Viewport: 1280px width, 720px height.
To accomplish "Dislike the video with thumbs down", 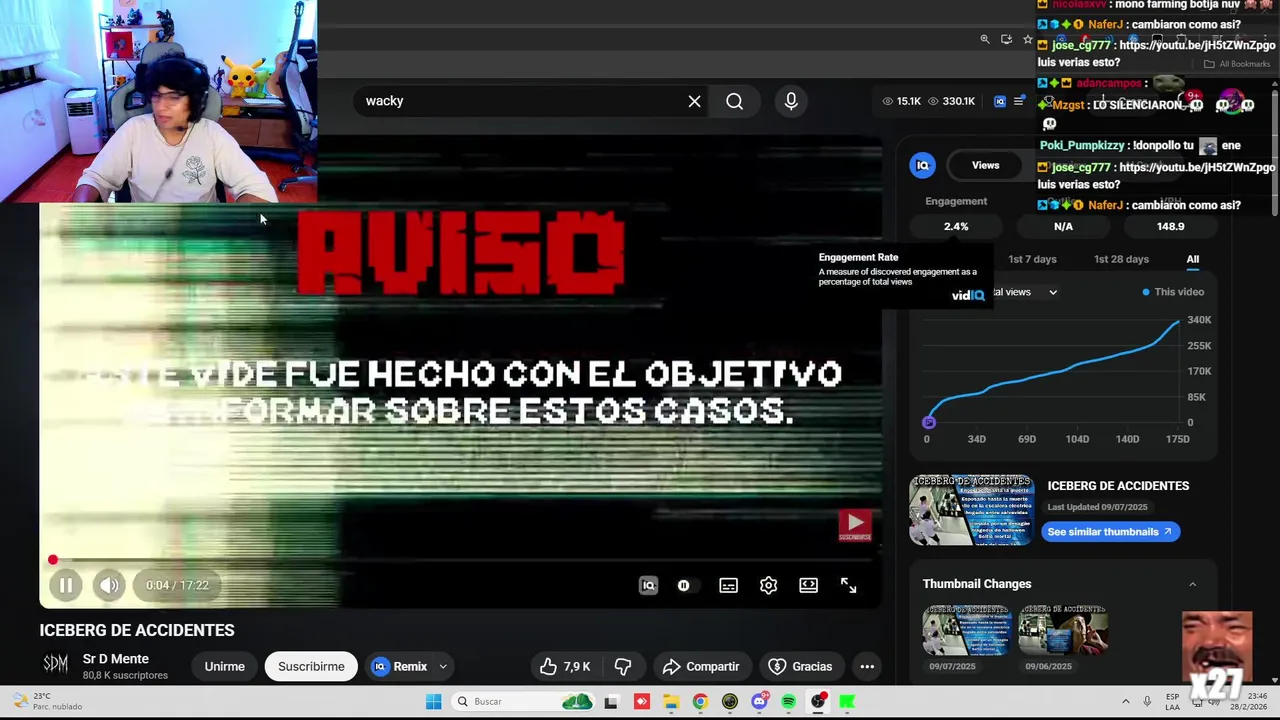I will pos(623,667).
